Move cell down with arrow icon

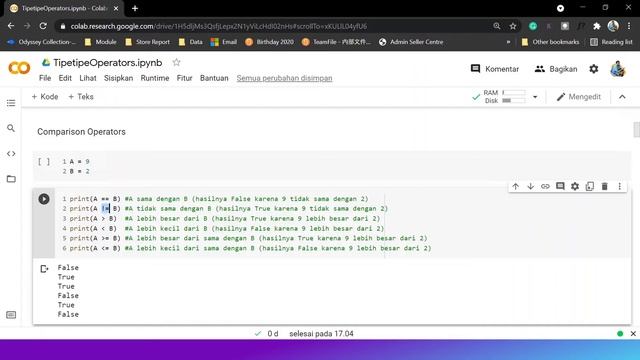pos(530,187)
